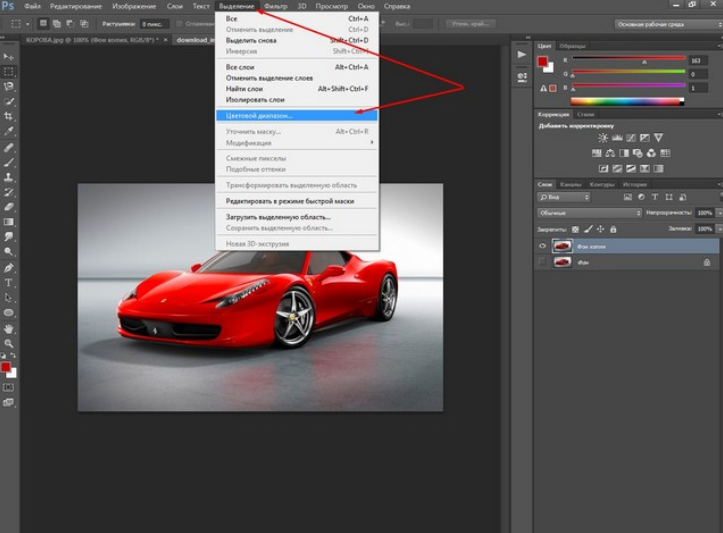Add Brightness/Contrast adjustment icon
The height and width of the screenshot is (533, 723).
(x=603, y=138)
